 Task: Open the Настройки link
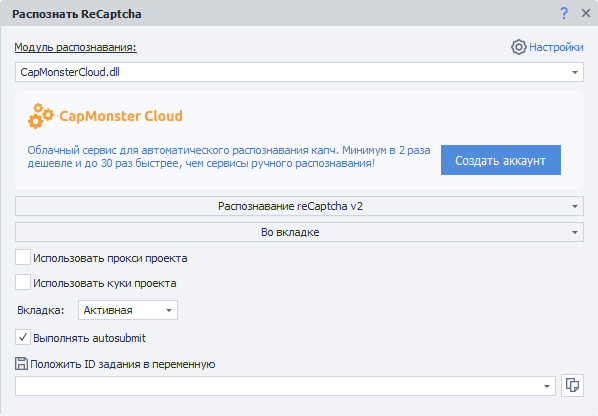coord(556,47)
